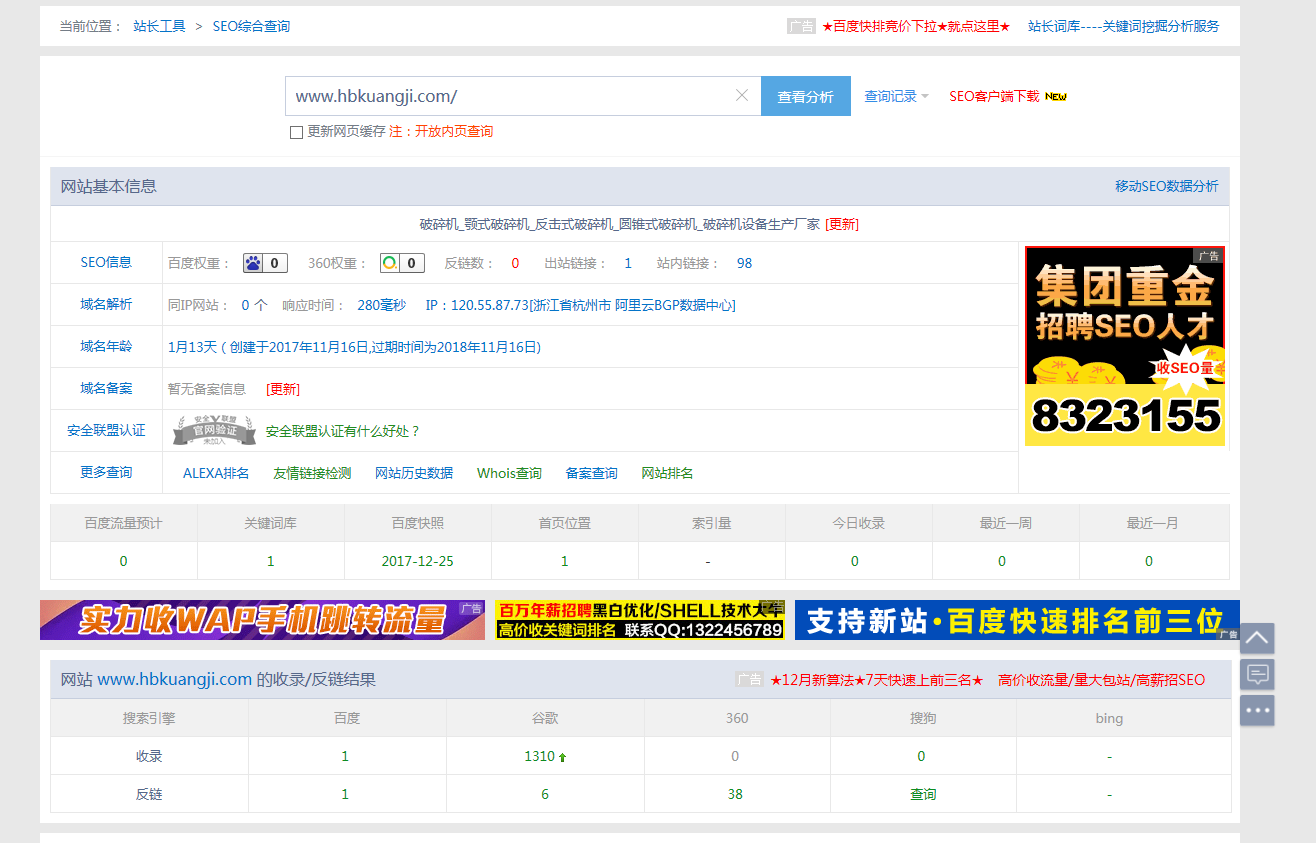The height and width of the screenshot is (843, 1316).
Task: Open 移动SEO数据分析 link
Action: click(1167, 186)
